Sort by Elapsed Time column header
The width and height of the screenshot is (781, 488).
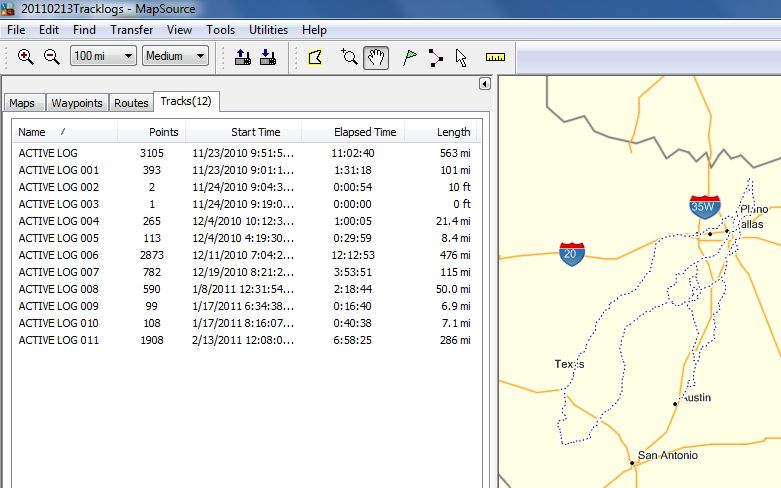pos(353,132)
